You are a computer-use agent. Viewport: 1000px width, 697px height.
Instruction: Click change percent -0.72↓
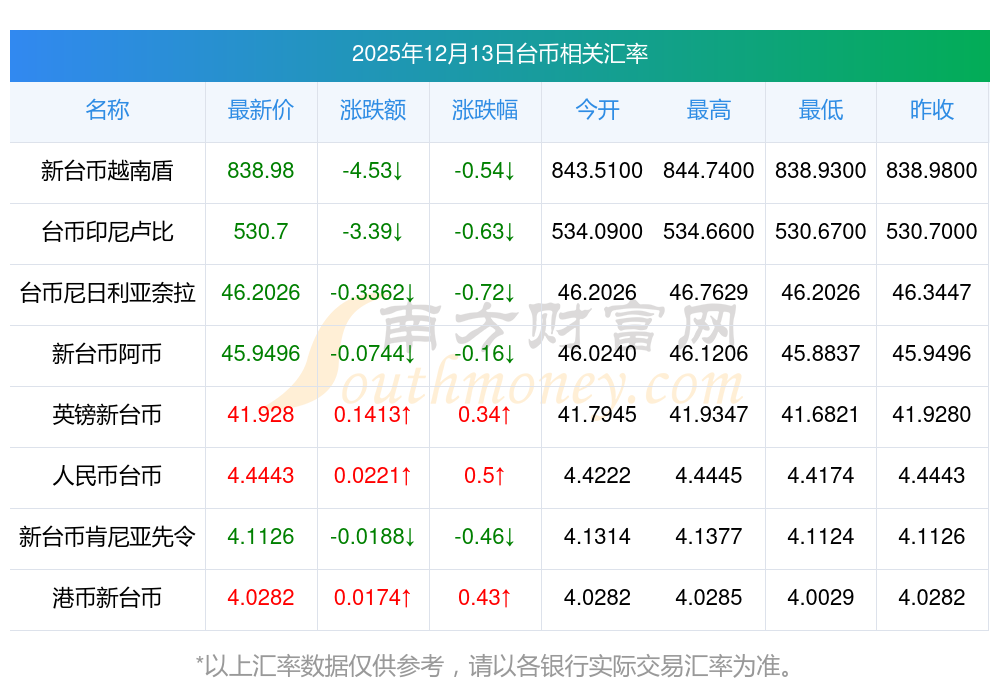pos(485,293)
